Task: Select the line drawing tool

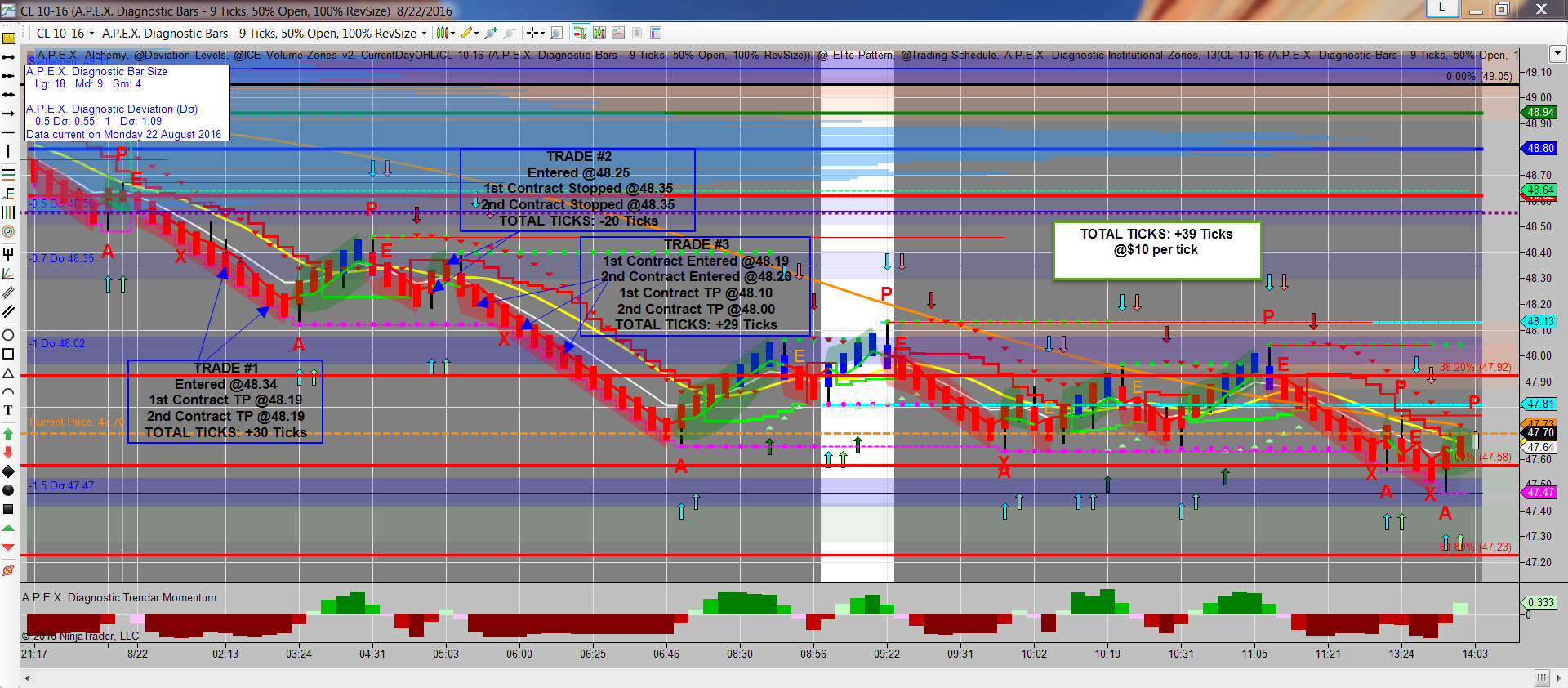Action: 8,57
